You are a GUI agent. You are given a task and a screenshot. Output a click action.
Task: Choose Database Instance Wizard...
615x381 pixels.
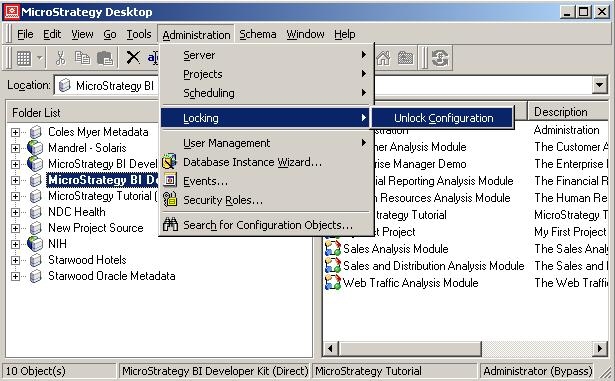[265, 162]
